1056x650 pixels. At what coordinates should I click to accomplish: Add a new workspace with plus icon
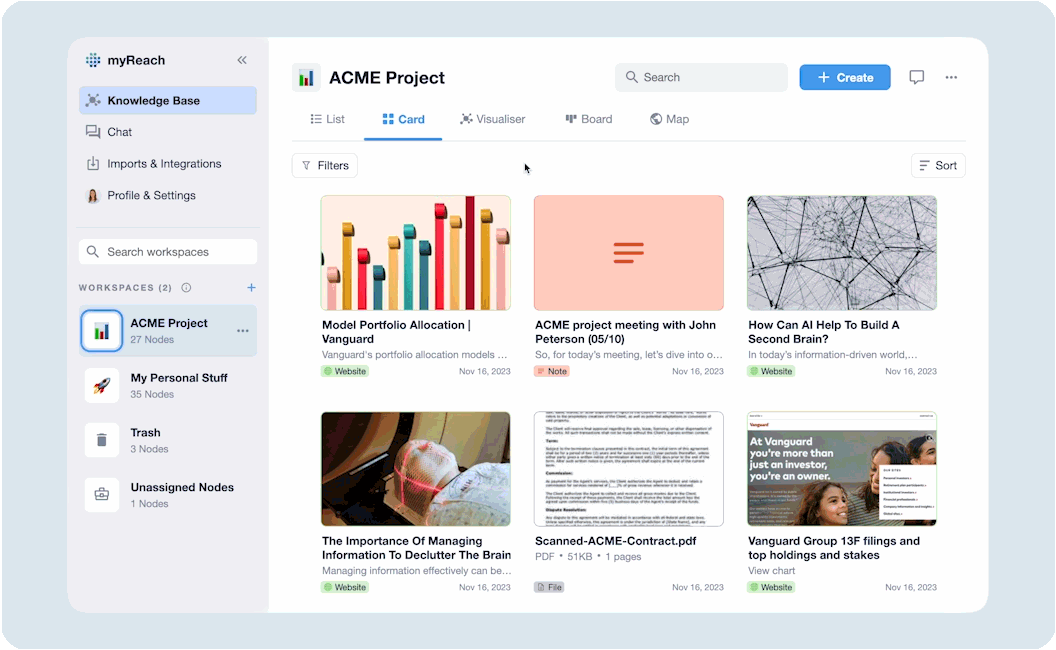pyautogui.click(x=251, y=288)
